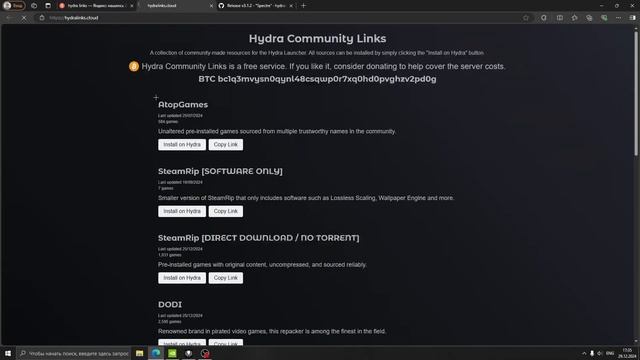Open the collections icon
The image size is (640, 360).
(x=589, y=18)
